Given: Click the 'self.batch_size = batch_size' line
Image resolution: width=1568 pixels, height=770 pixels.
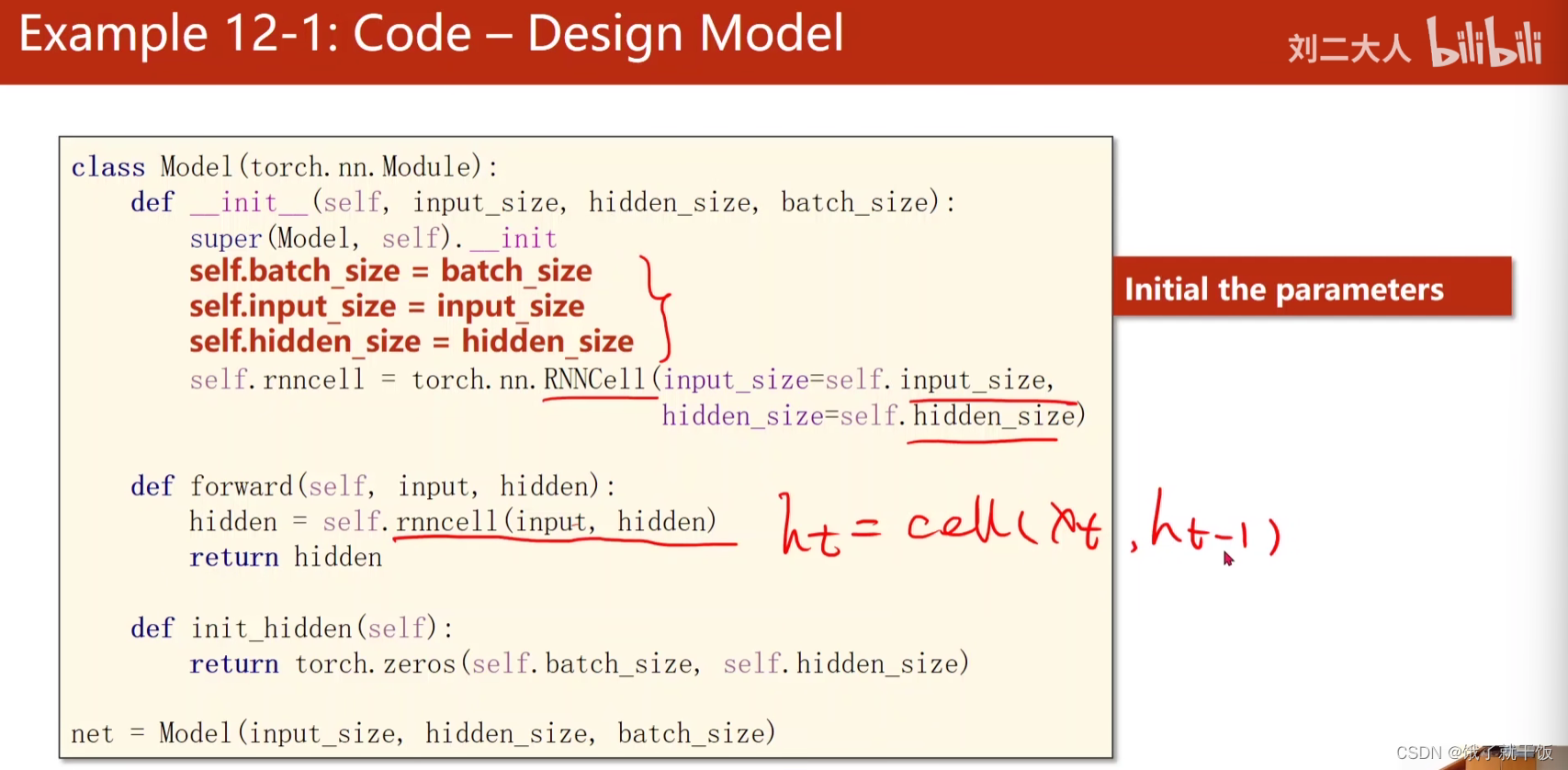Looking at the screenshot, I should click(391, 272).
